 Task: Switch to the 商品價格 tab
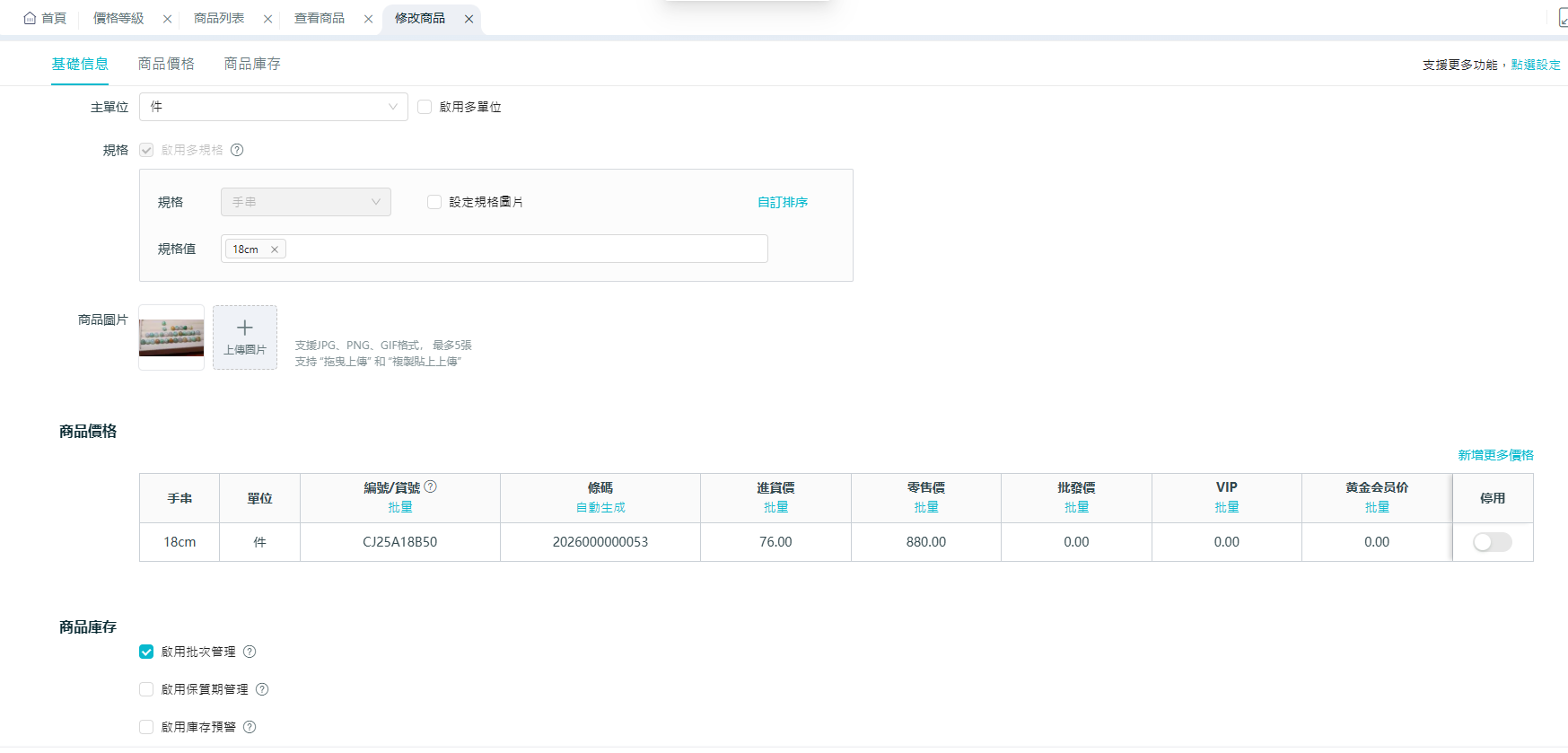tap(166, 64)
